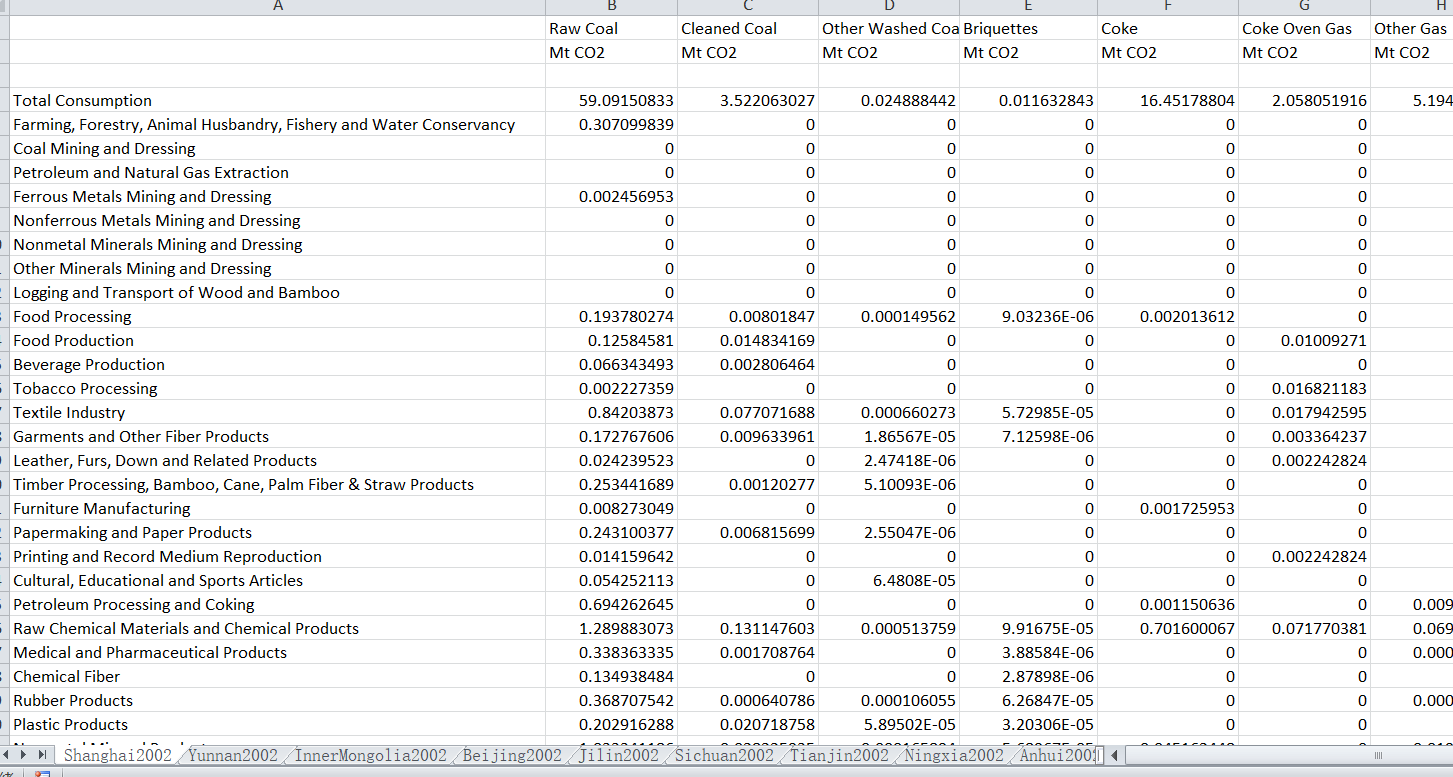Open the Anhui2002 sheet tab

coord(1056,755)
